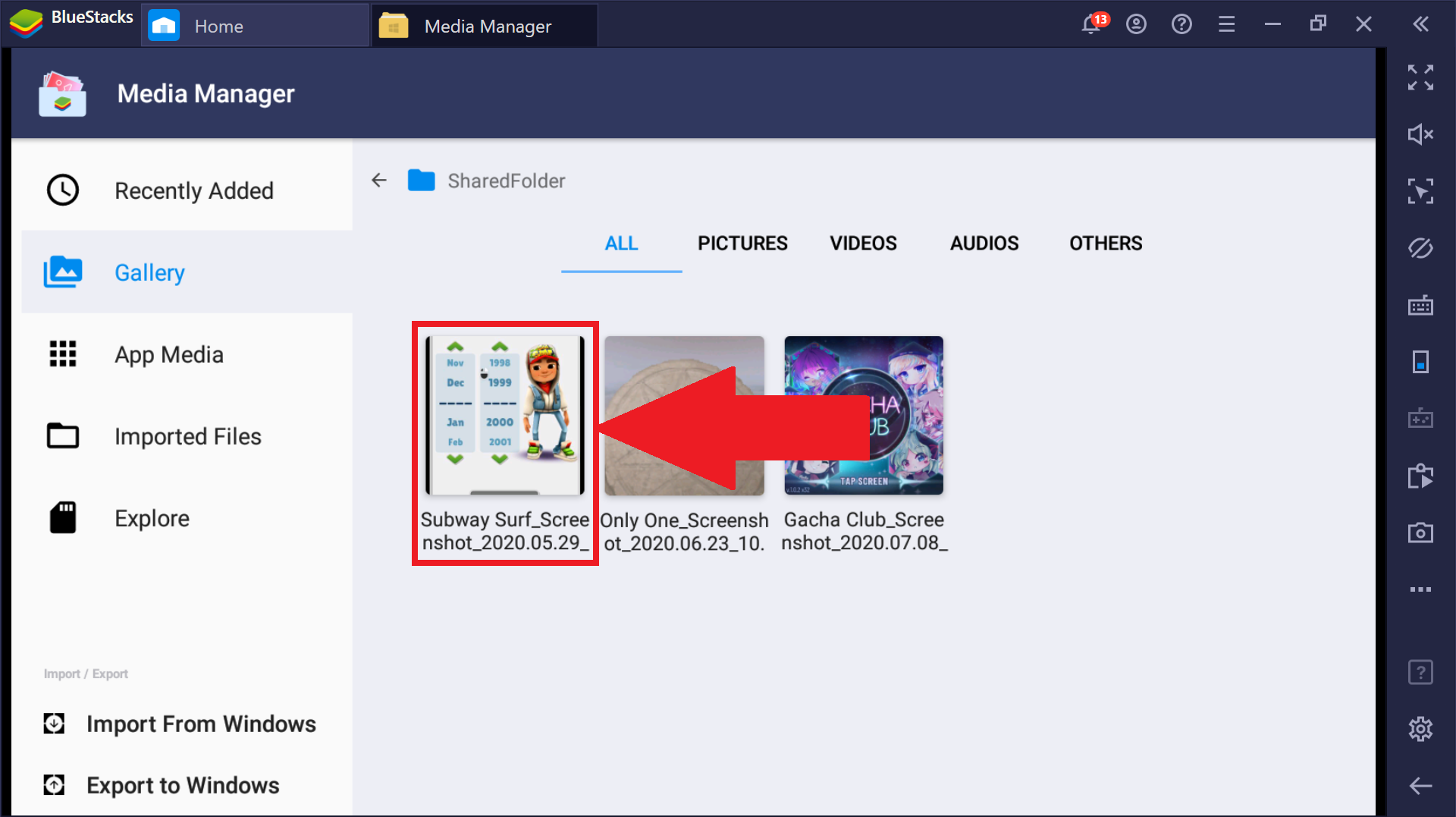Image resolution: width=1456 pixels, height=817 pixels.
Task: Open Recently Added section
Action: click(x=187, y=190)
